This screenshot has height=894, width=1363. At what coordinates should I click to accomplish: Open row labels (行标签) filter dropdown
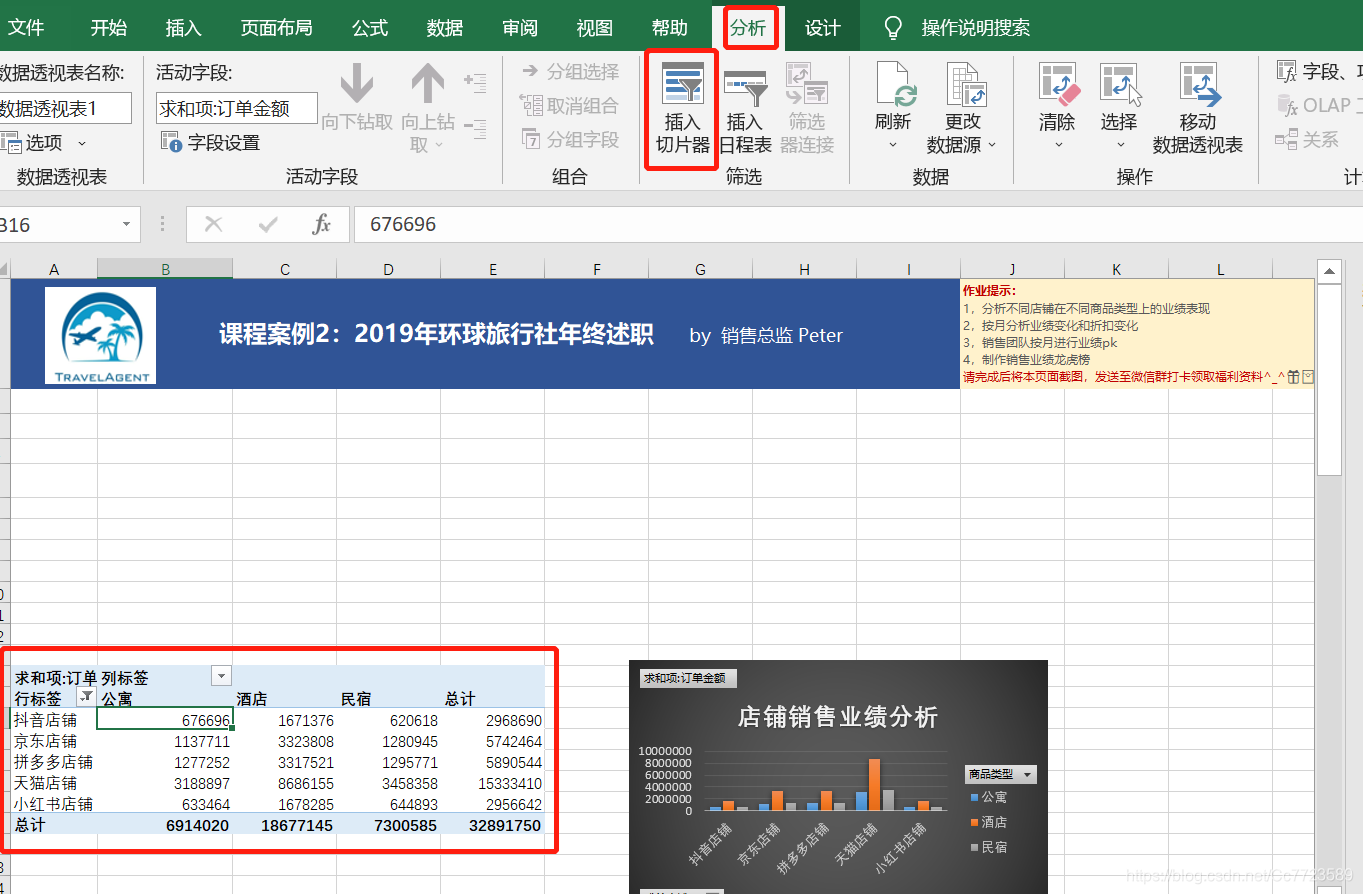click(87, 697)
